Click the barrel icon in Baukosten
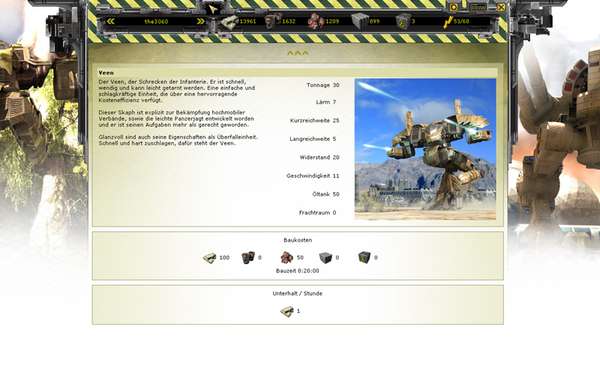Viewport: 600px width, 378px height. (248, 257)
